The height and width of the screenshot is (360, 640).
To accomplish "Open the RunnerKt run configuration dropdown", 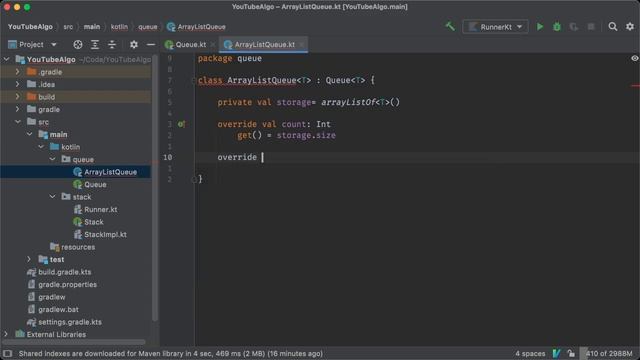I will click(495, 27).
